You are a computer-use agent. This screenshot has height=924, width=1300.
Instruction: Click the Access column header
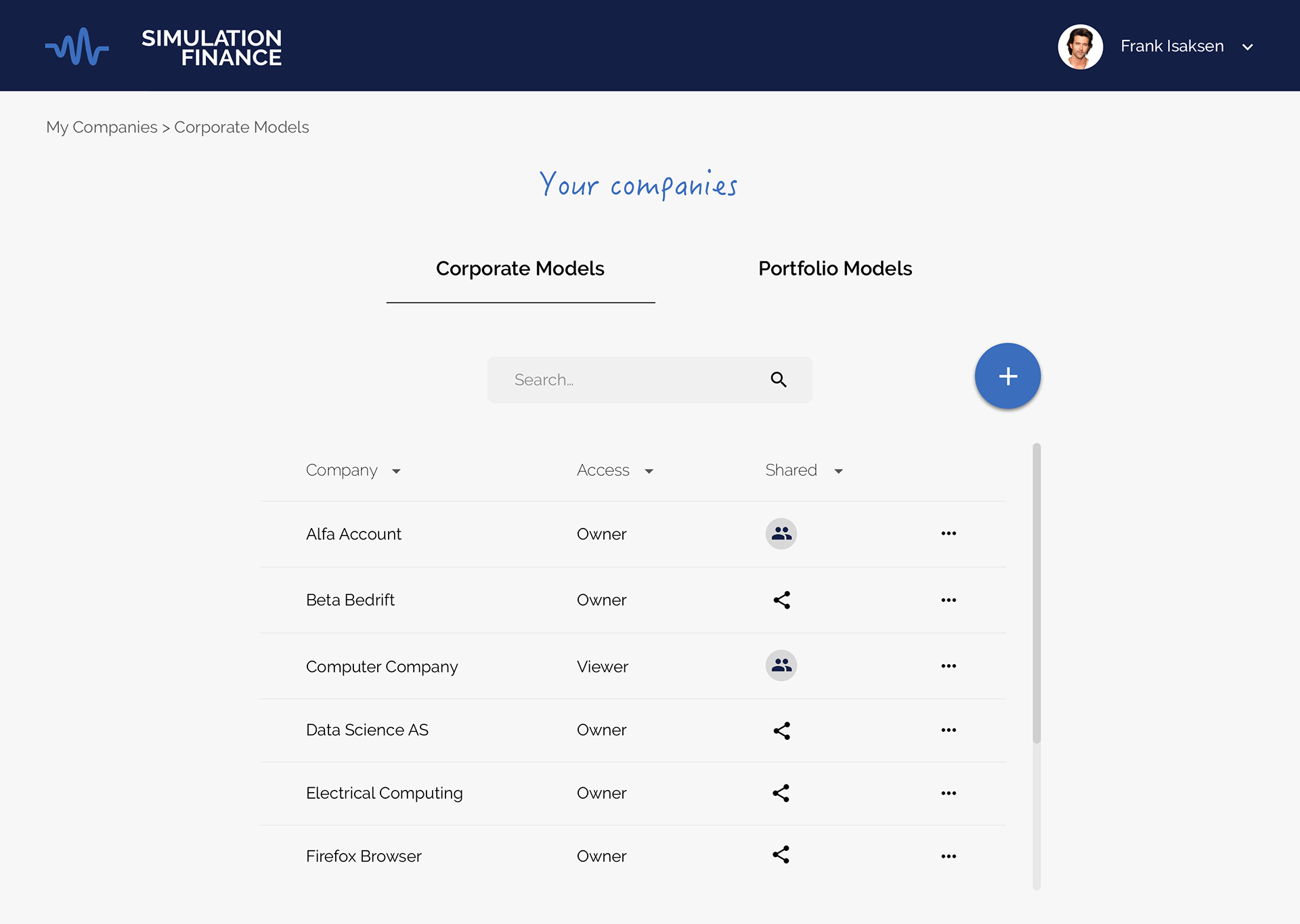[603, 470]
